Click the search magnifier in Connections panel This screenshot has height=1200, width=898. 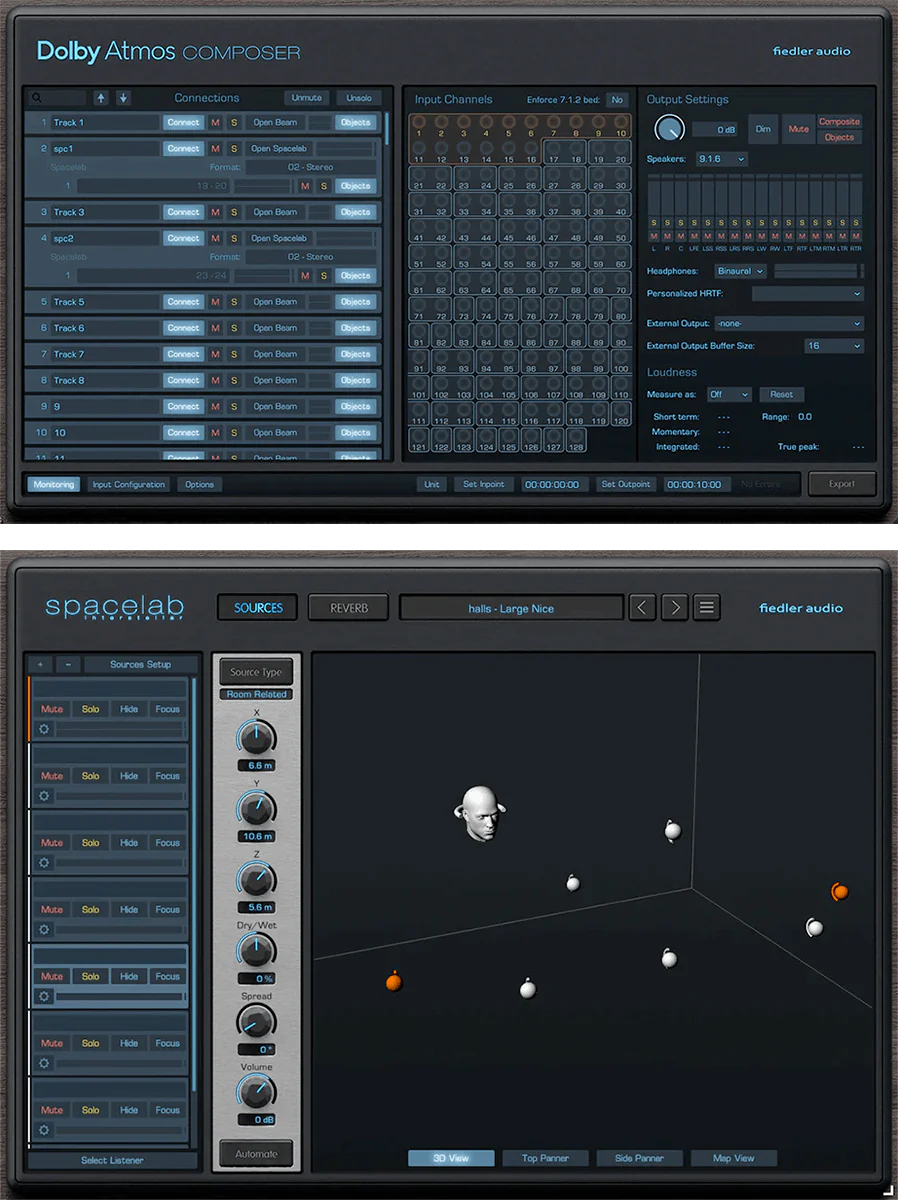(39, 98)
